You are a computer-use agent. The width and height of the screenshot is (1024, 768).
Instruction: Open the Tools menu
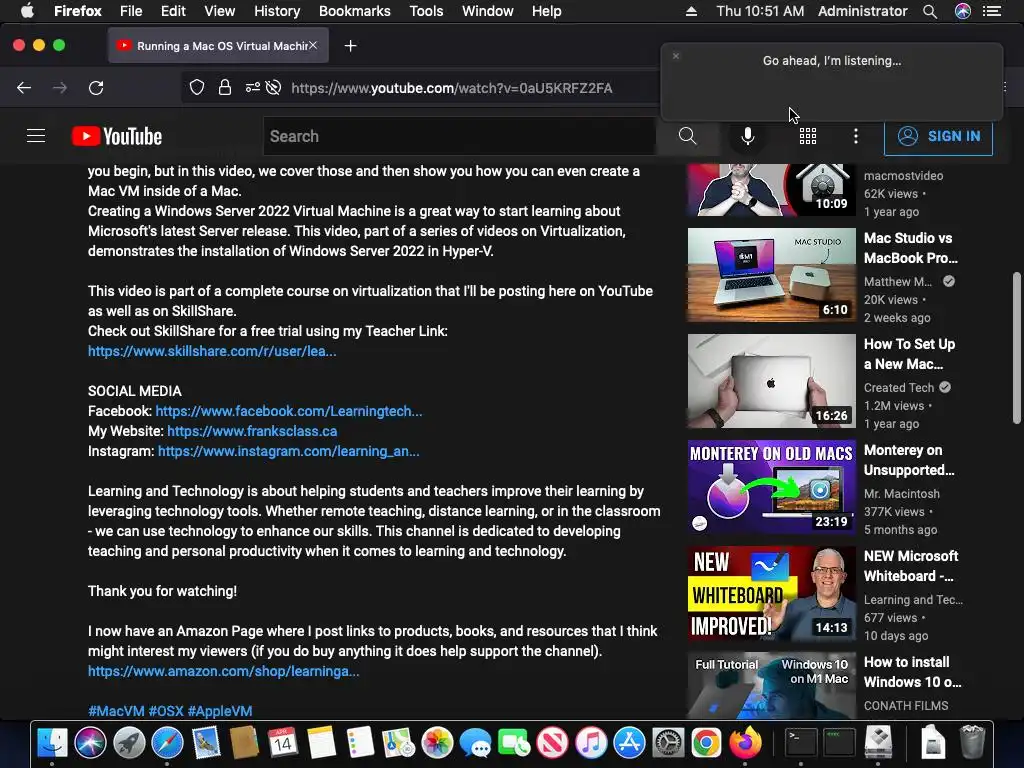pyautogui.click(x=426, y=11)
